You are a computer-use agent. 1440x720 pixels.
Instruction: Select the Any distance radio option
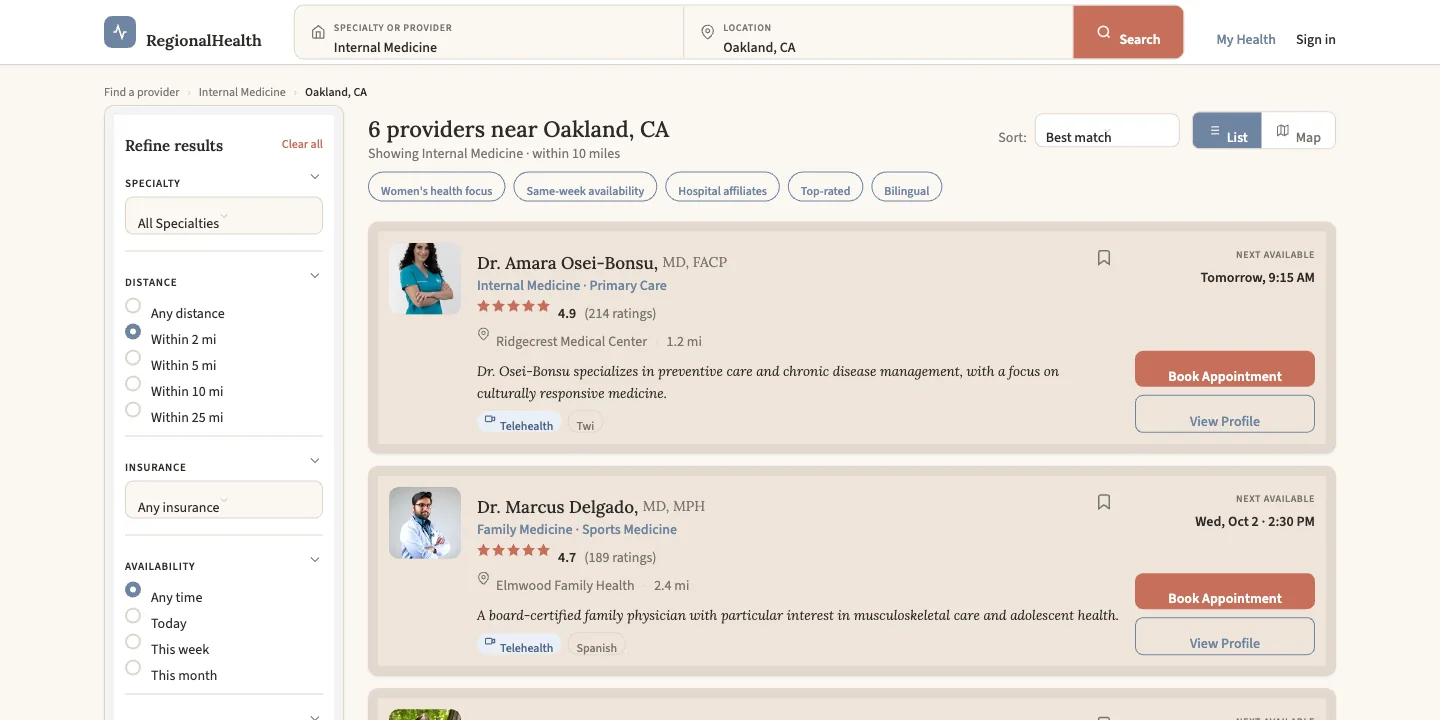(133, 306)
